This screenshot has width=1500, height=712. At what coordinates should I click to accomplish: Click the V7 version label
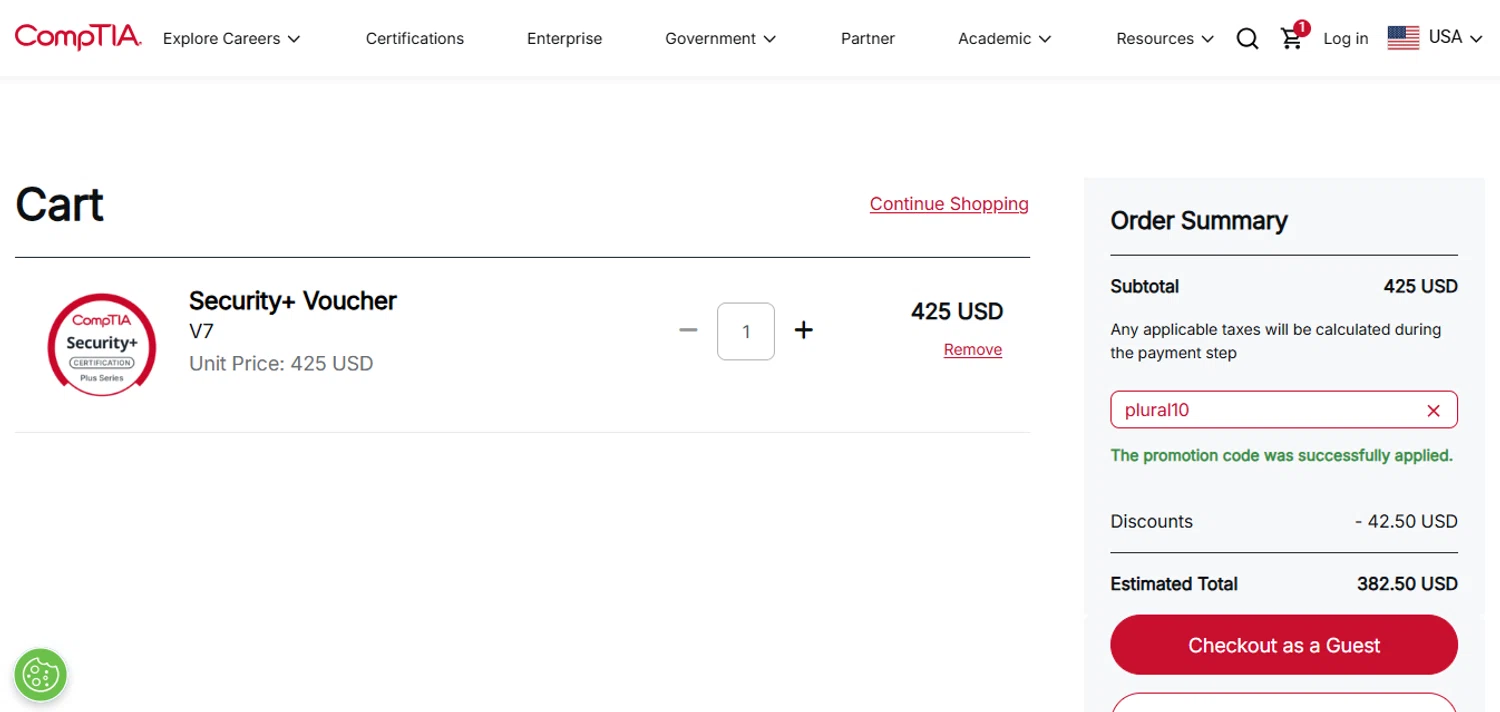[201, 332]
